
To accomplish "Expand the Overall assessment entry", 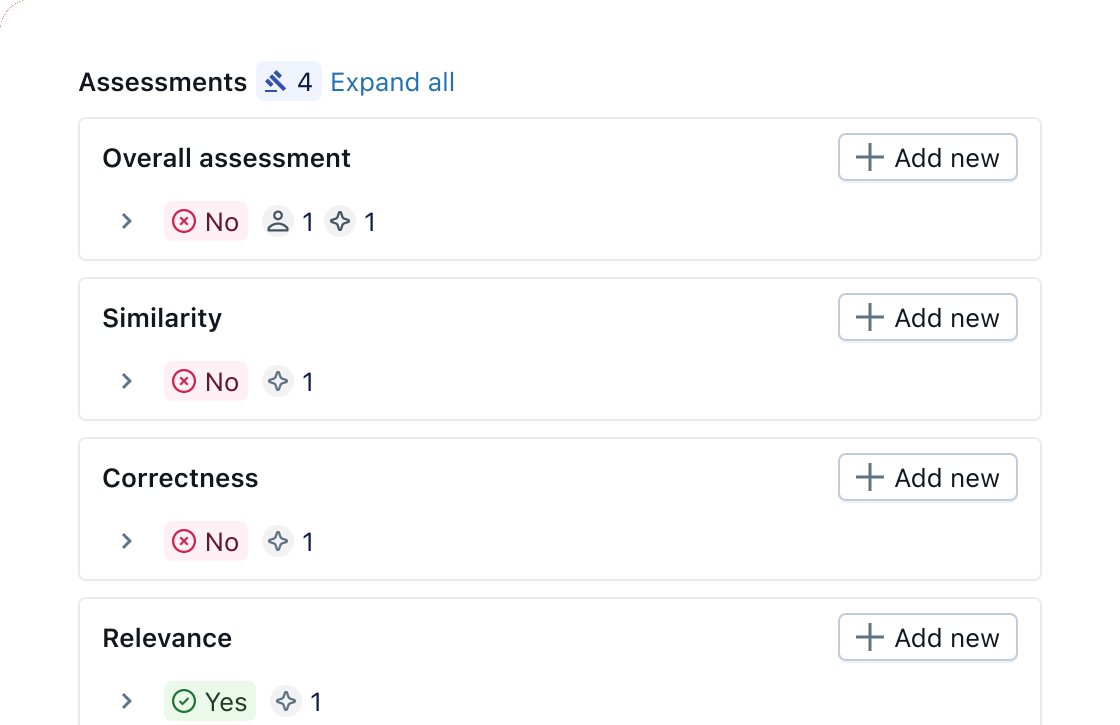I will [x=126, y=221].
